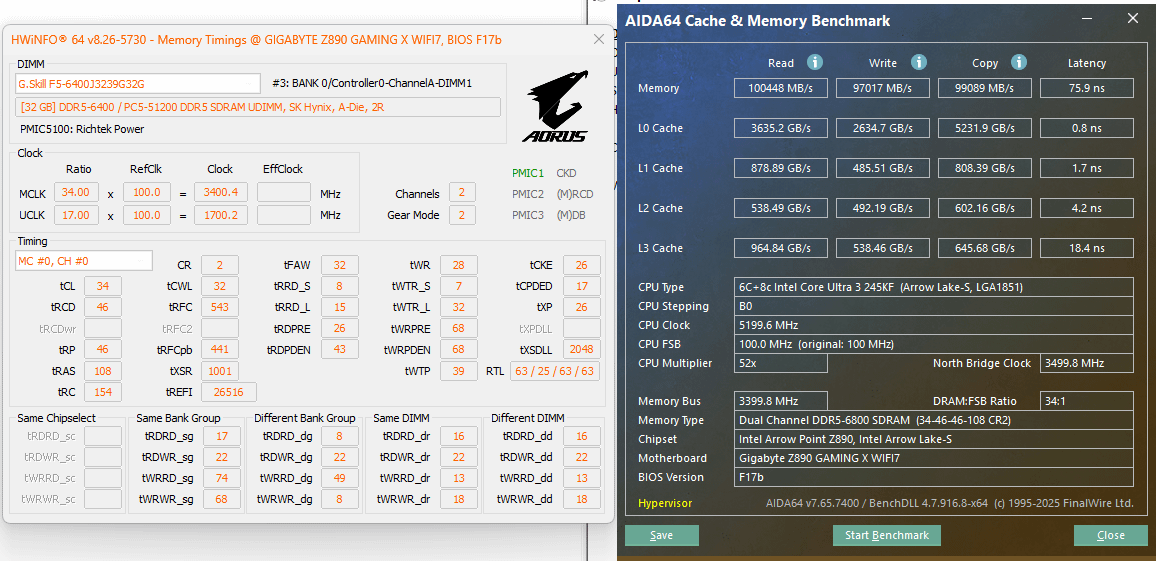Image resolution: width=1157 pixels, height=561 pixels.
Task: Click the tCPDED value 17
Action: pyautogui.click(x=581, y=286)
